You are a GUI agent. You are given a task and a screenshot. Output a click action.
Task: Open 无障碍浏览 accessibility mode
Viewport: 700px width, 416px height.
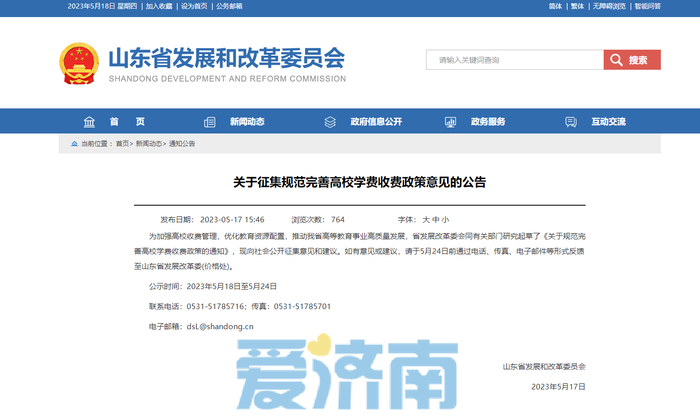point(609,6)
